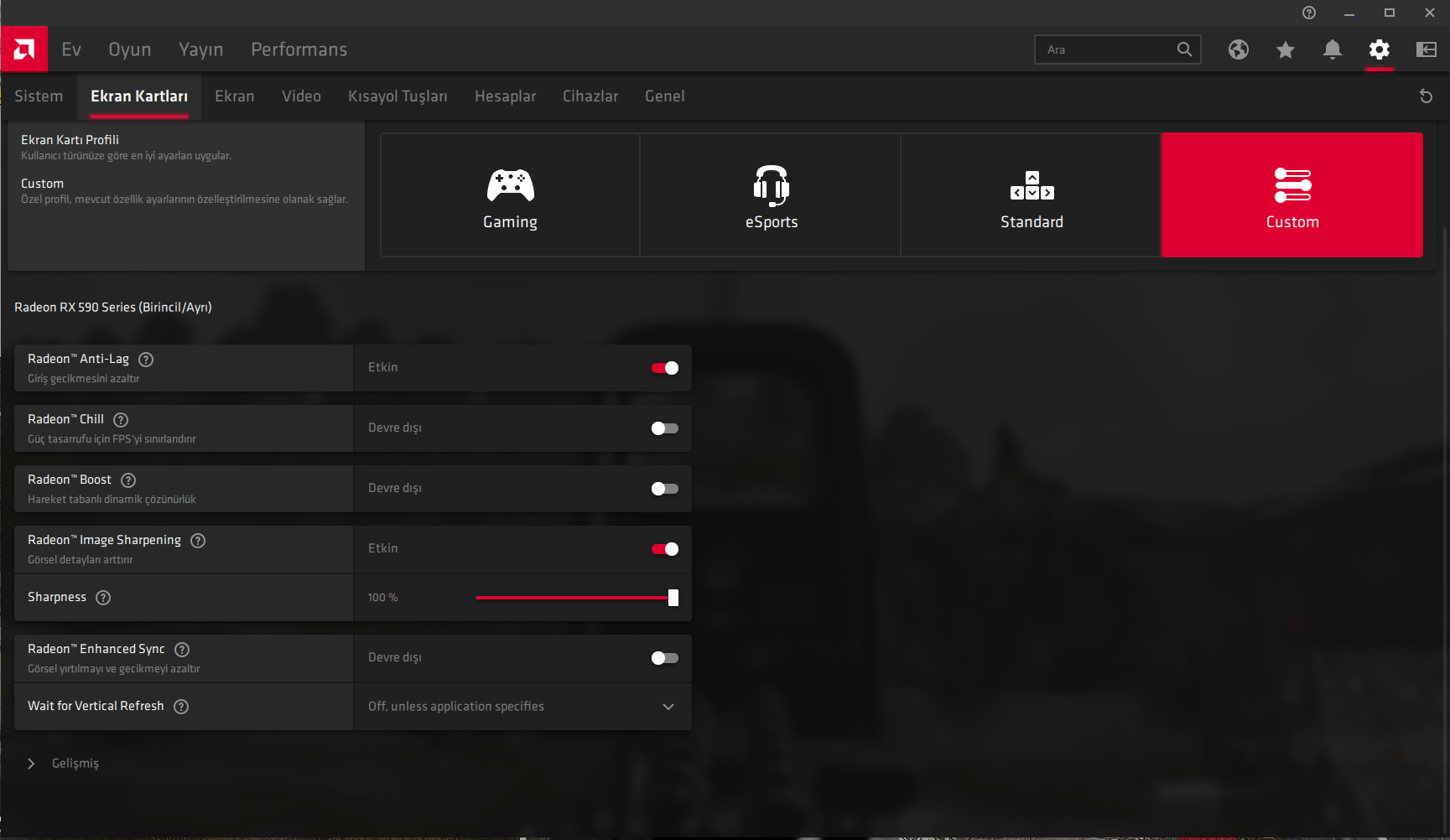Open the Oyun main tab
The height and width of the screenshot is (840, 1450).
[130, 49]
